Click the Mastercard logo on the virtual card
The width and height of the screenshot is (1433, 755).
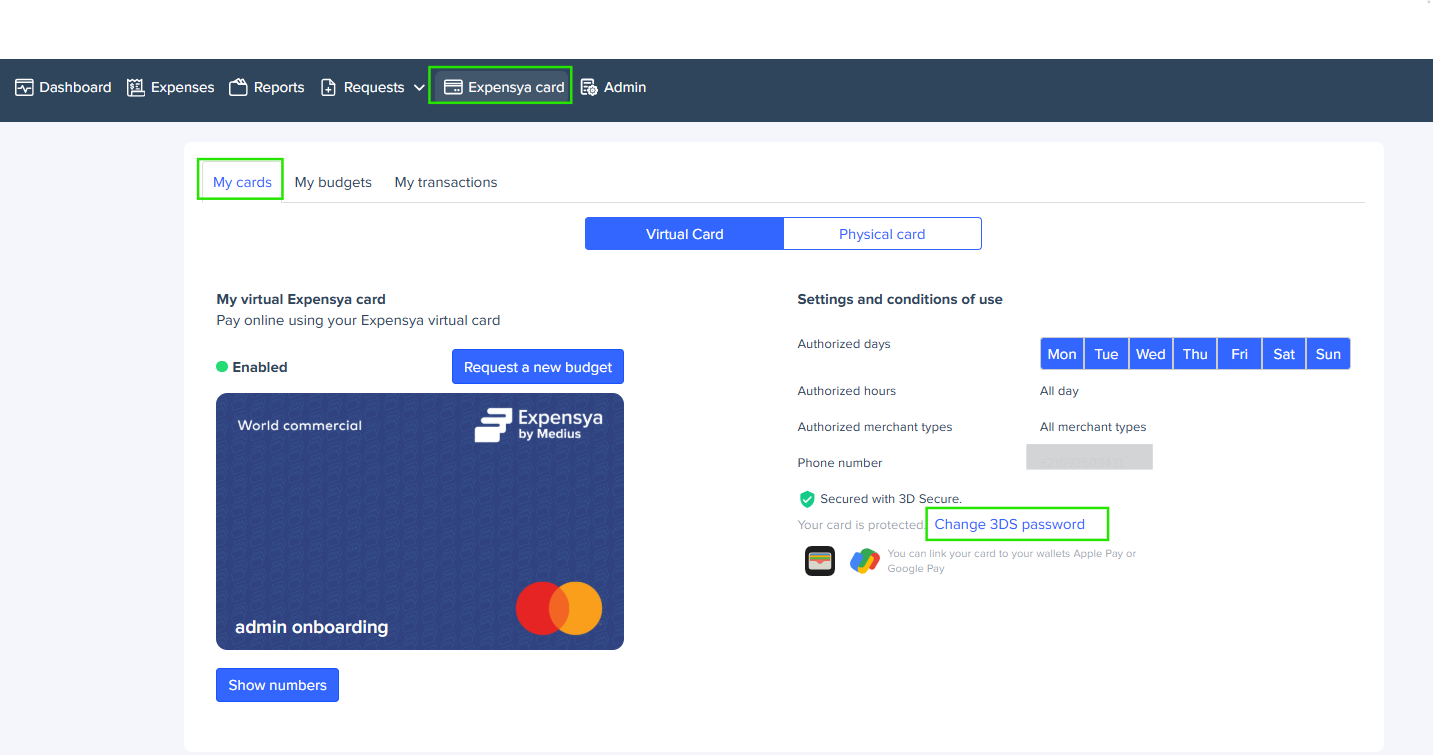559,608
